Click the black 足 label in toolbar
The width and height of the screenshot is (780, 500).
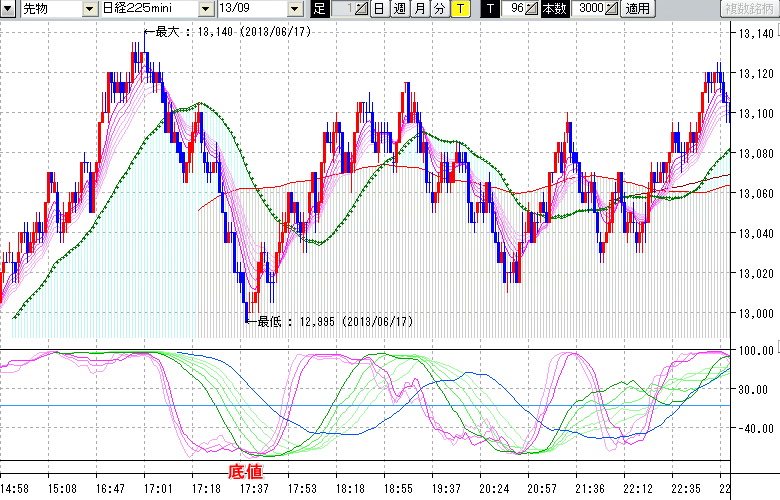tap(319, 9)
